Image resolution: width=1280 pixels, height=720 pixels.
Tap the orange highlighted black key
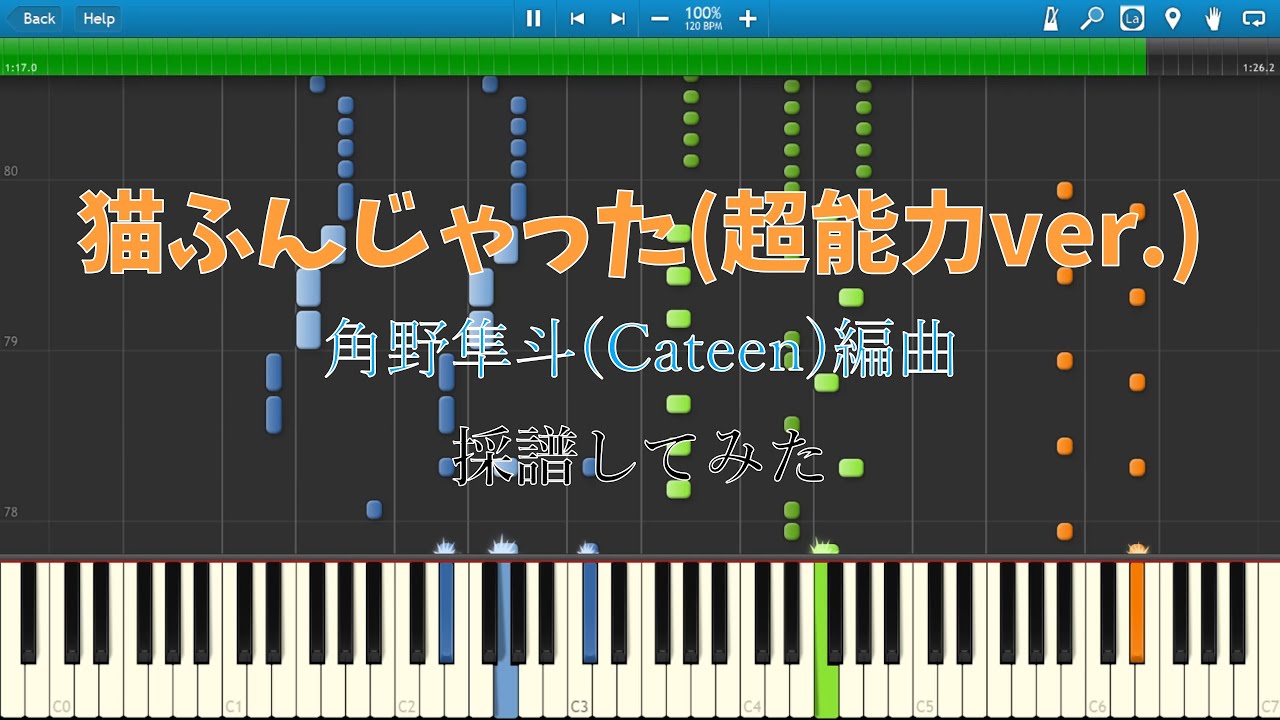coord(1137,612)
